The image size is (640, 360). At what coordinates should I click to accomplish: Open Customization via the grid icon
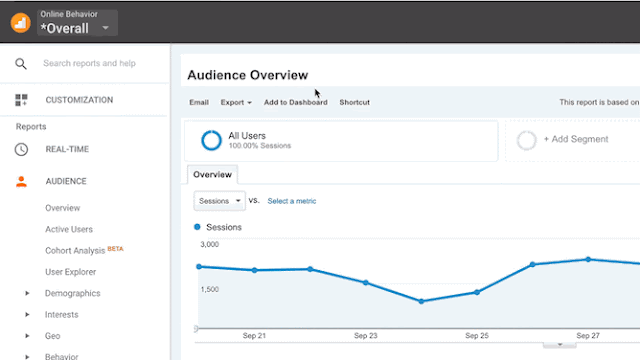(x=21, y=100)
